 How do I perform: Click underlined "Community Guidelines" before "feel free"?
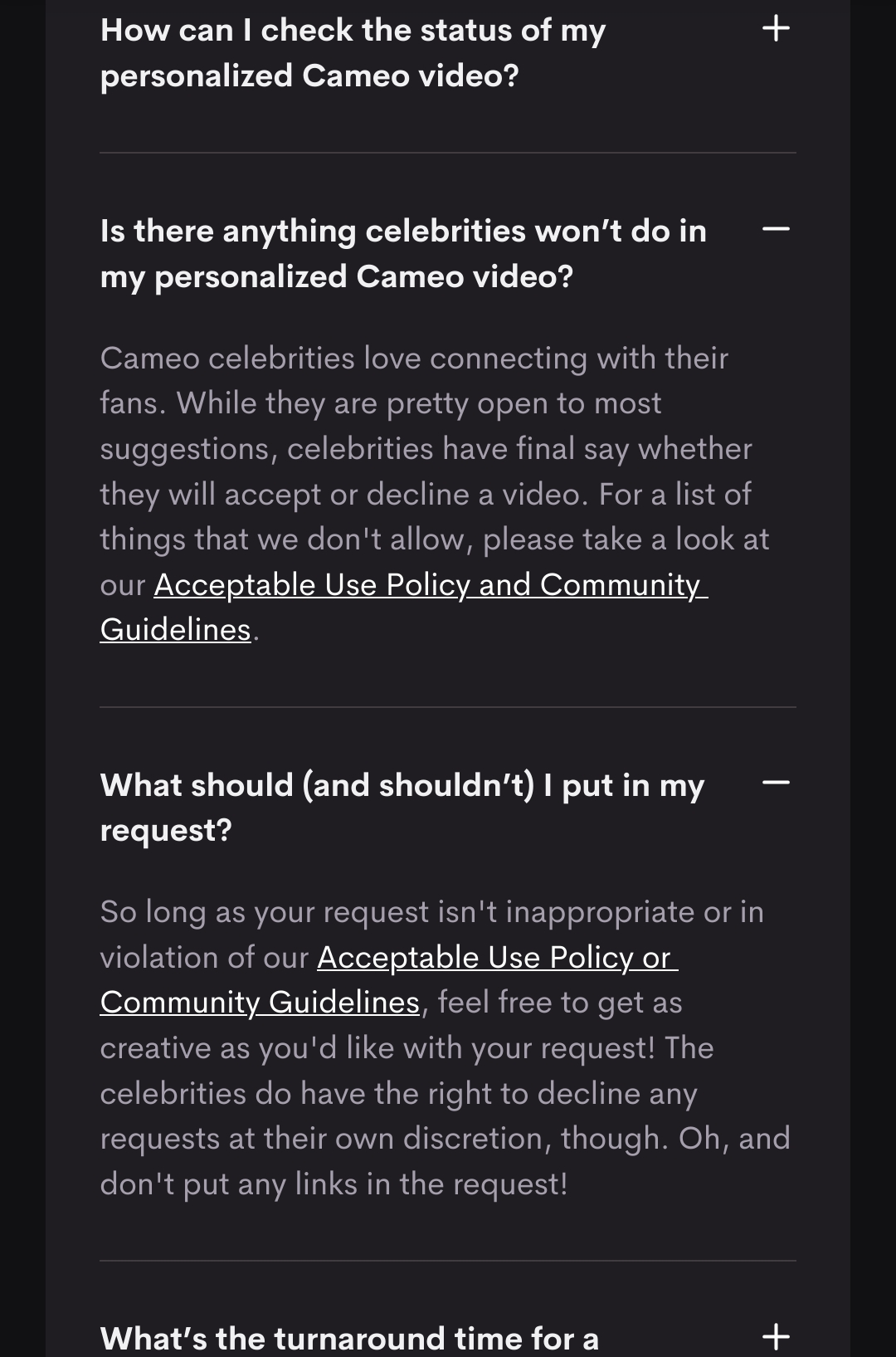[x=260, y=1003]
